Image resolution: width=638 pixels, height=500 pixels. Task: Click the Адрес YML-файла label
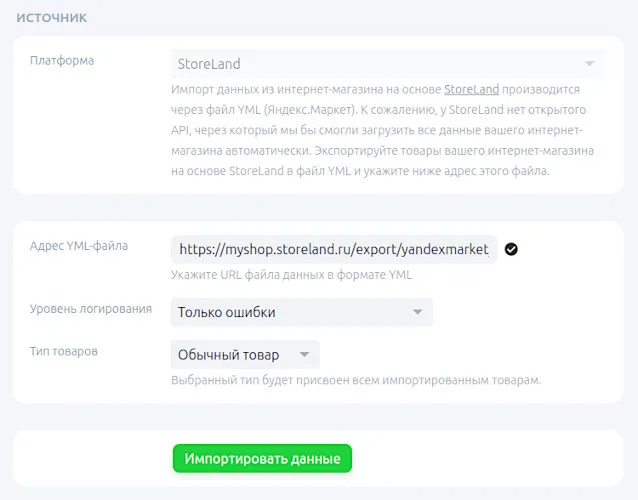click(x=79, y=246)
